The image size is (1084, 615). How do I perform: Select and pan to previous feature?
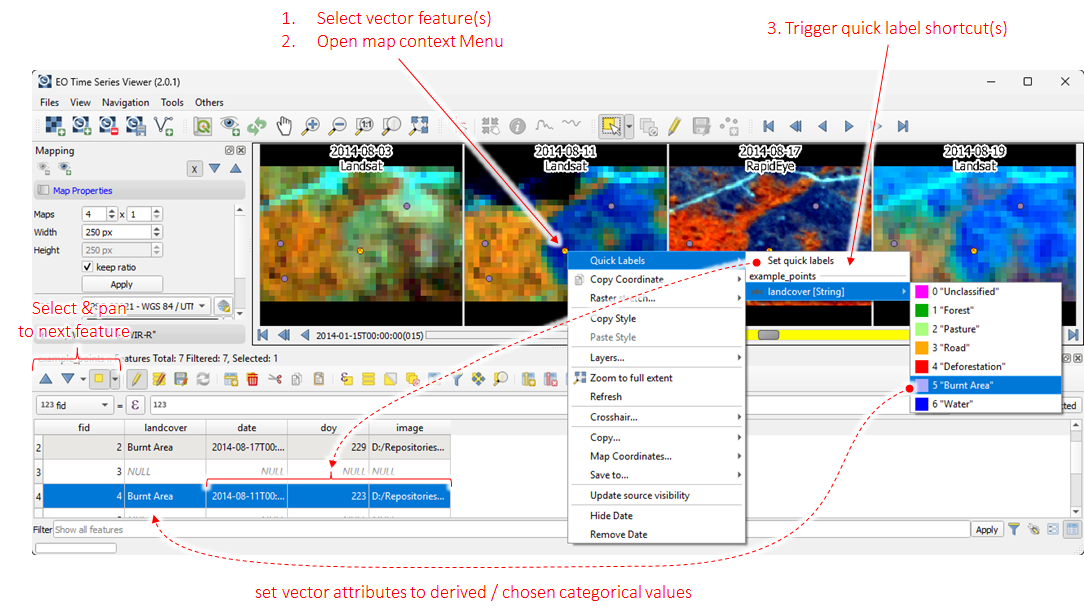coord(46,379)
